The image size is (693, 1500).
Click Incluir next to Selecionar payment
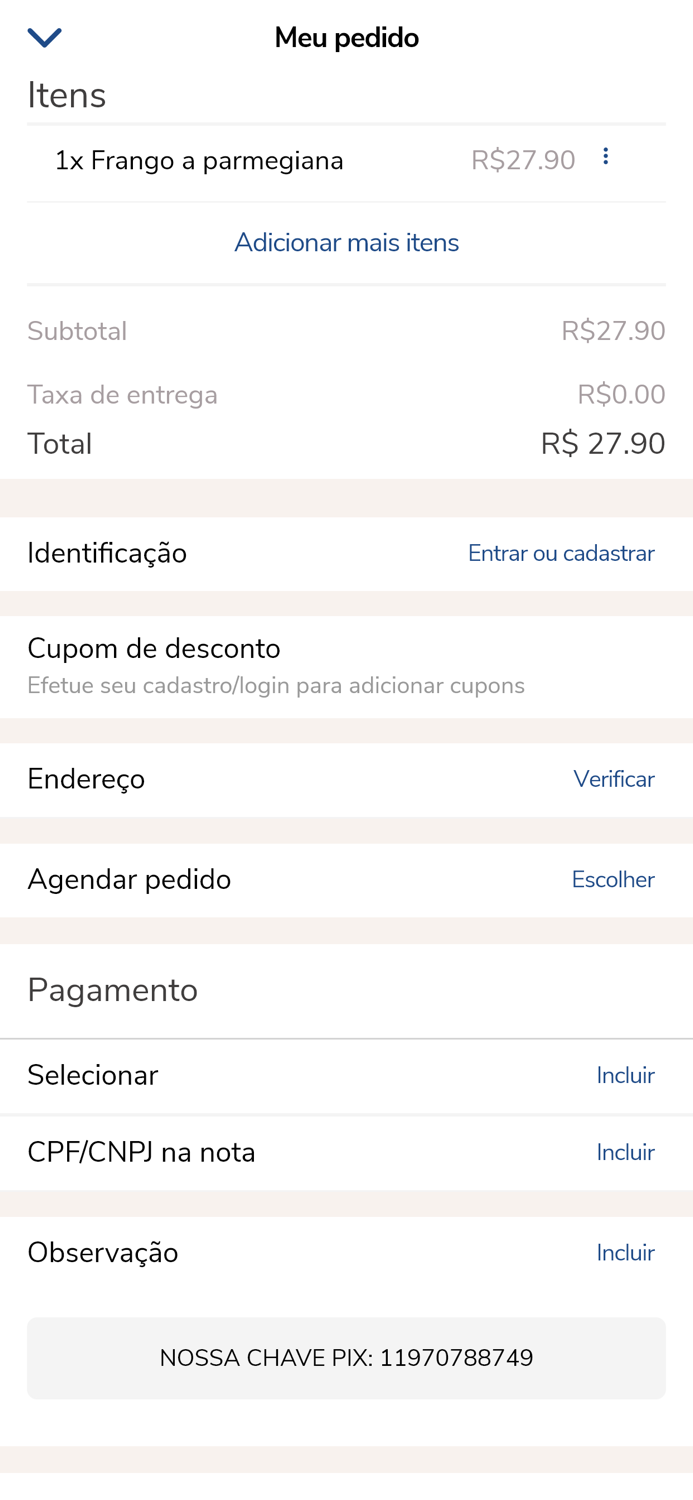point(625,1075)
